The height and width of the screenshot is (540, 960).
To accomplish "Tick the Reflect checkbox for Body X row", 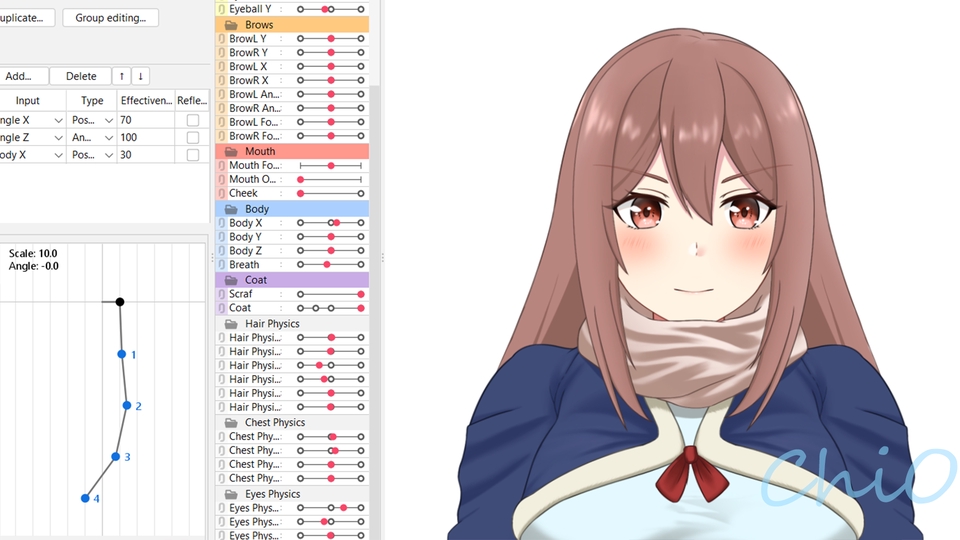I will (193, 155).
